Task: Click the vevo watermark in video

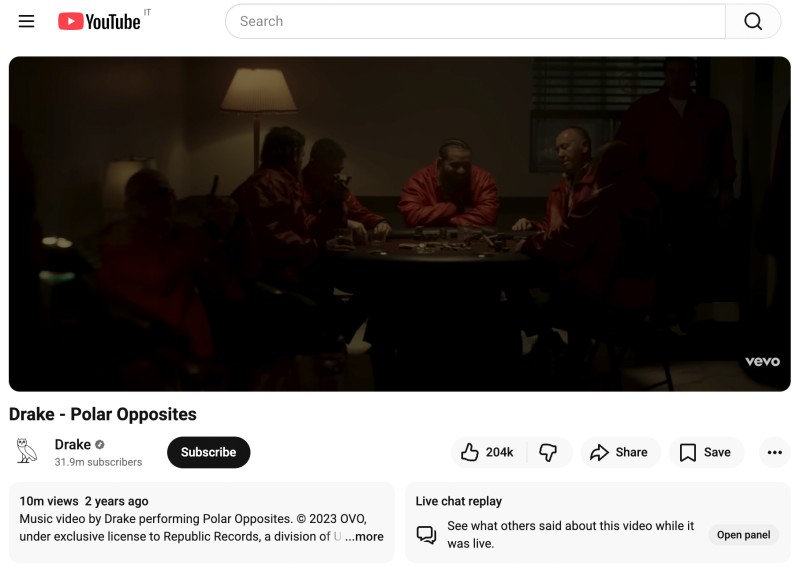Action: tap(762, 361)
